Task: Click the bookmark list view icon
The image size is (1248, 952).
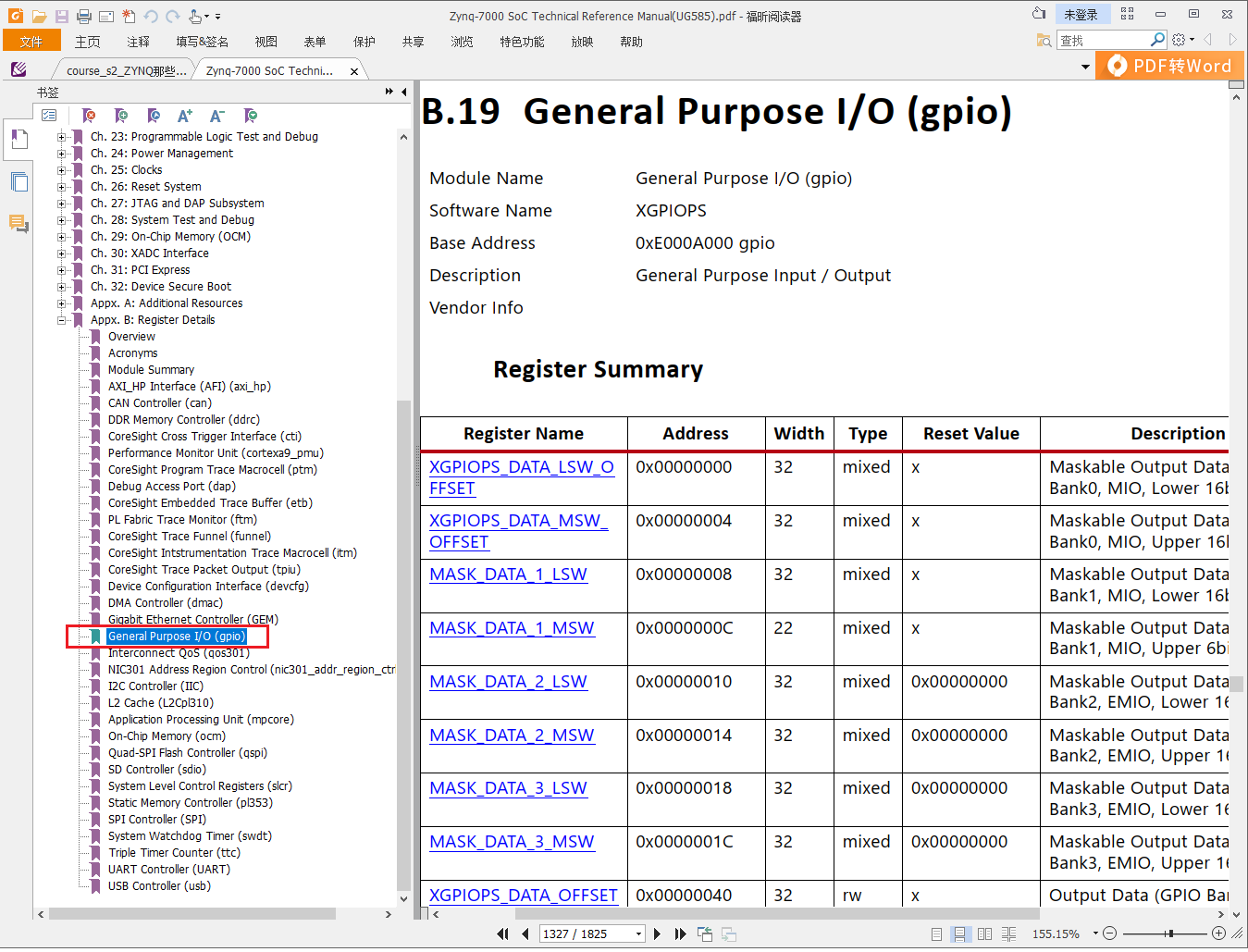Action: [x=49, y=116]
